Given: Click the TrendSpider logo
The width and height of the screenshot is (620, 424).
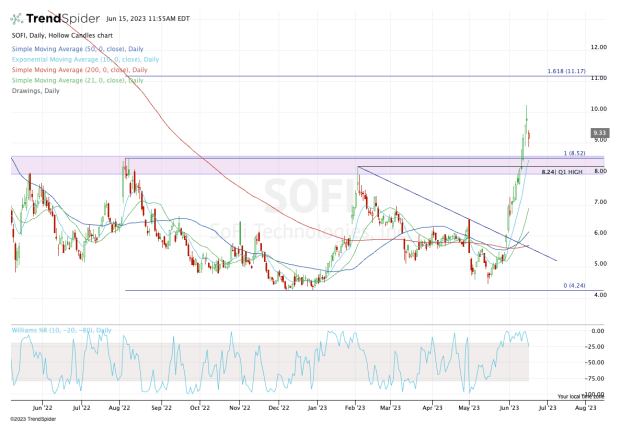Looking at the screenshot, I should 55,19.
